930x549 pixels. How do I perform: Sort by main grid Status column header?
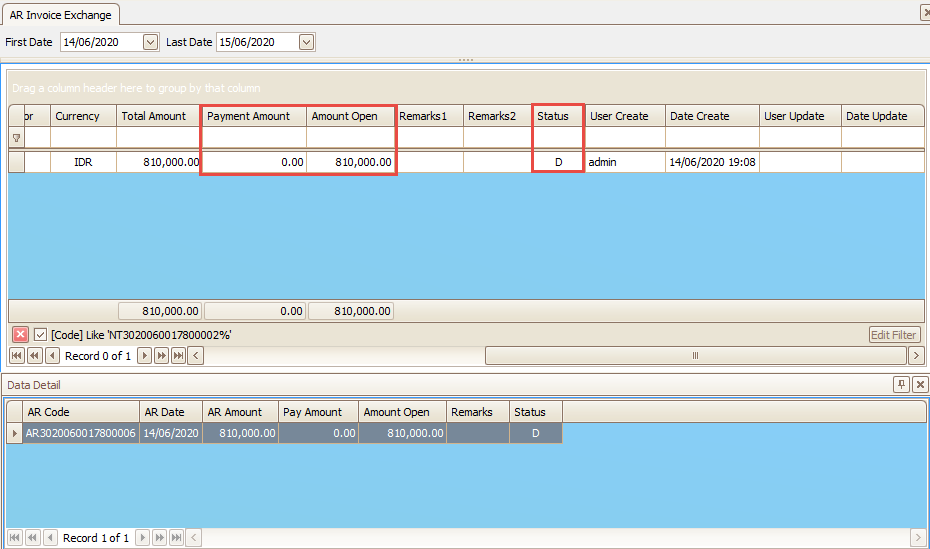[x=558, y=116]
